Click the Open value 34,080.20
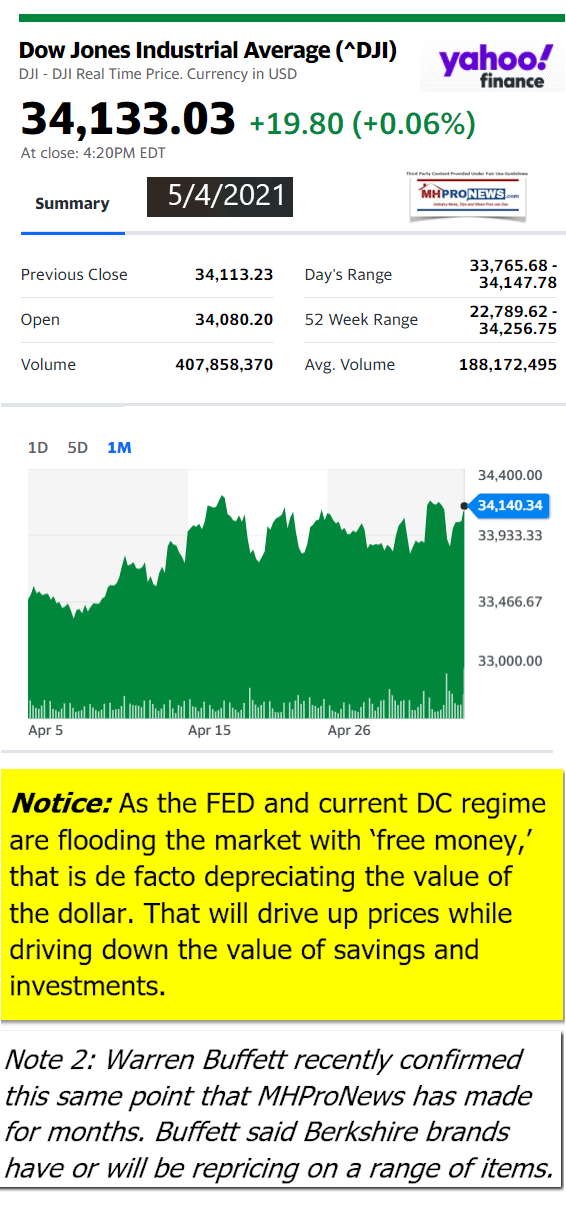Viewport: 566px width, 1205px height. 234,320
